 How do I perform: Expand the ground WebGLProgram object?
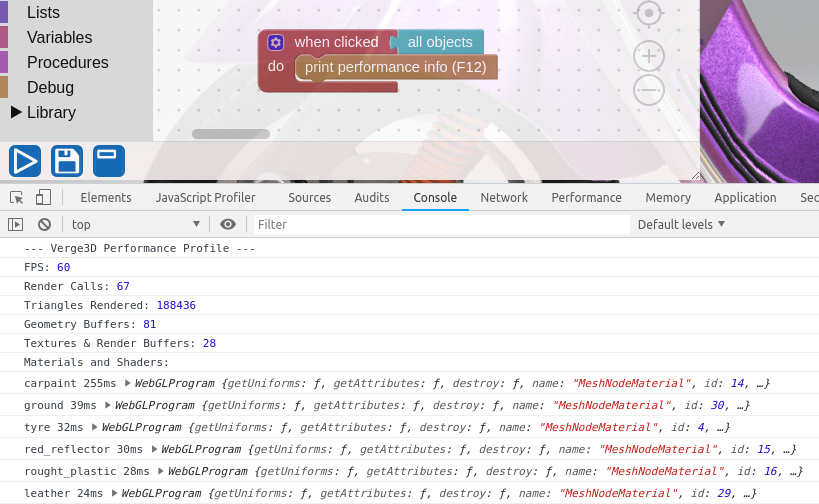(108, 405)
